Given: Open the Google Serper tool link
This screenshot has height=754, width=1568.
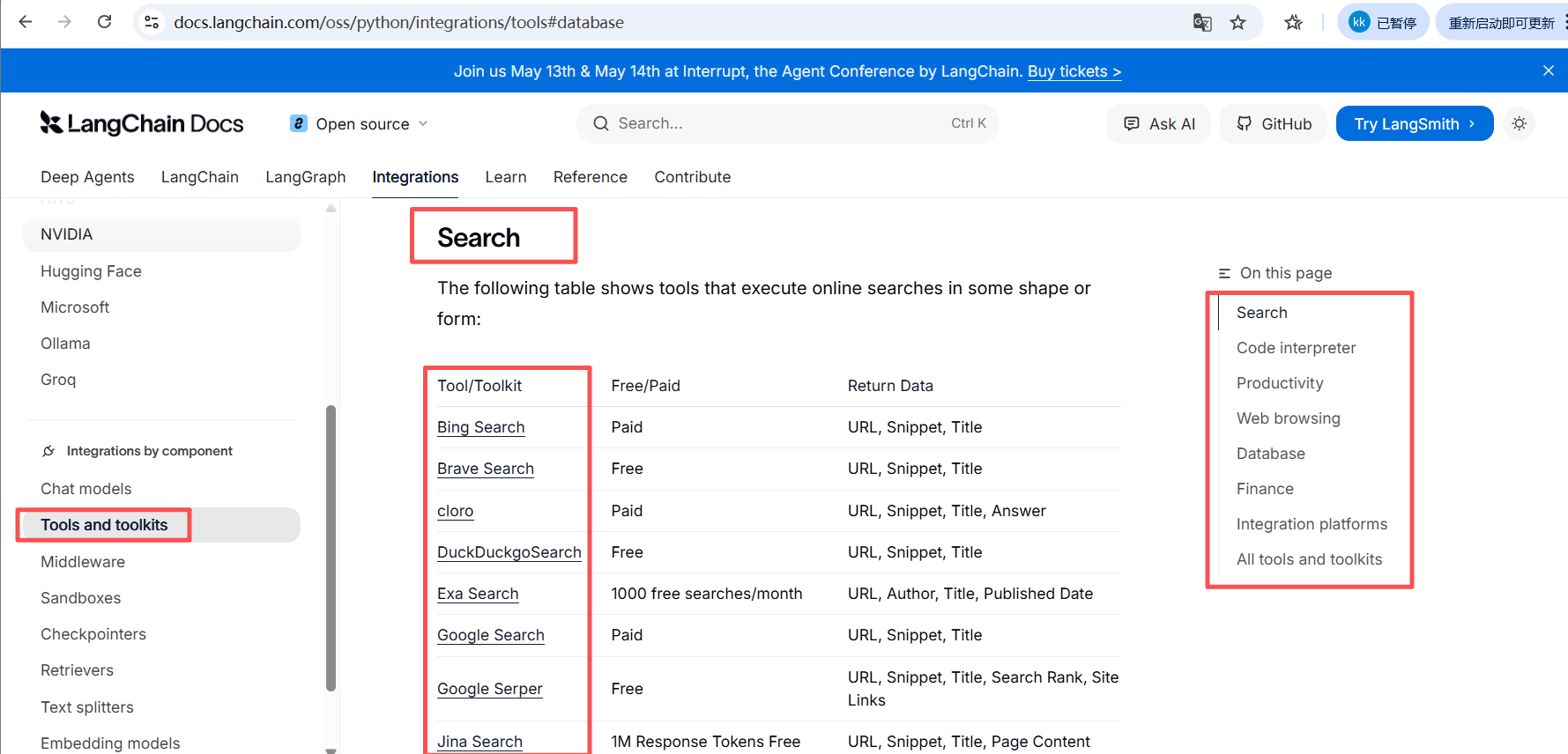Looking at the screenshot, I should tap(490, 689).
